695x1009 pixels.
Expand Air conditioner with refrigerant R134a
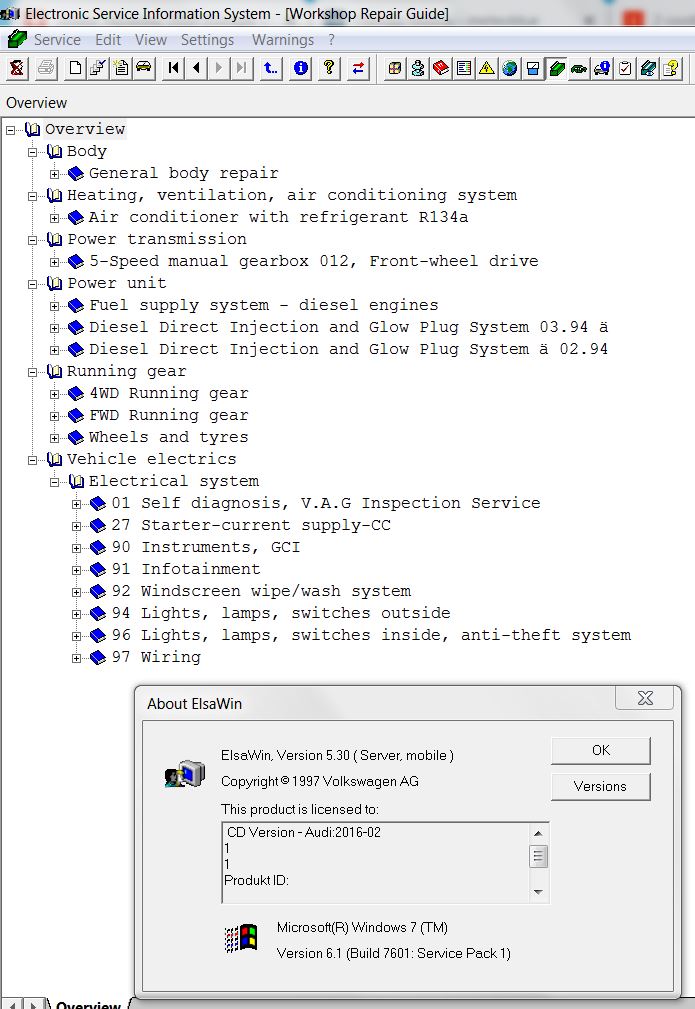[x=55, y=218]
